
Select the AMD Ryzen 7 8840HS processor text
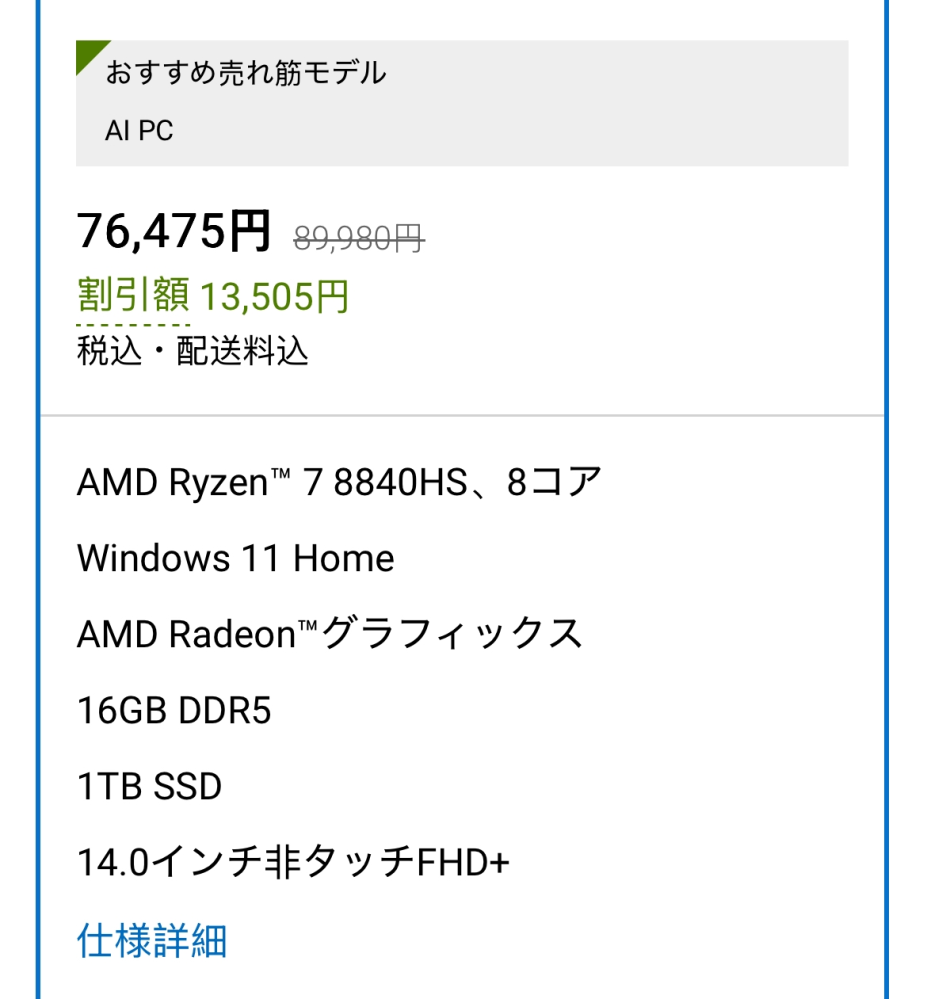272,483
